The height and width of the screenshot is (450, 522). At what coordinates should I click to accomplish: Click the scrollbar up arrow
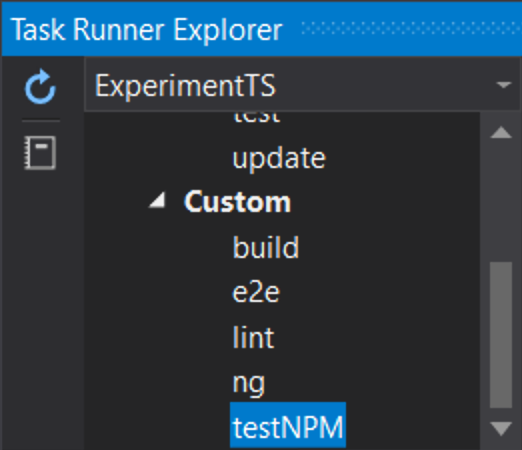point(501,132)
